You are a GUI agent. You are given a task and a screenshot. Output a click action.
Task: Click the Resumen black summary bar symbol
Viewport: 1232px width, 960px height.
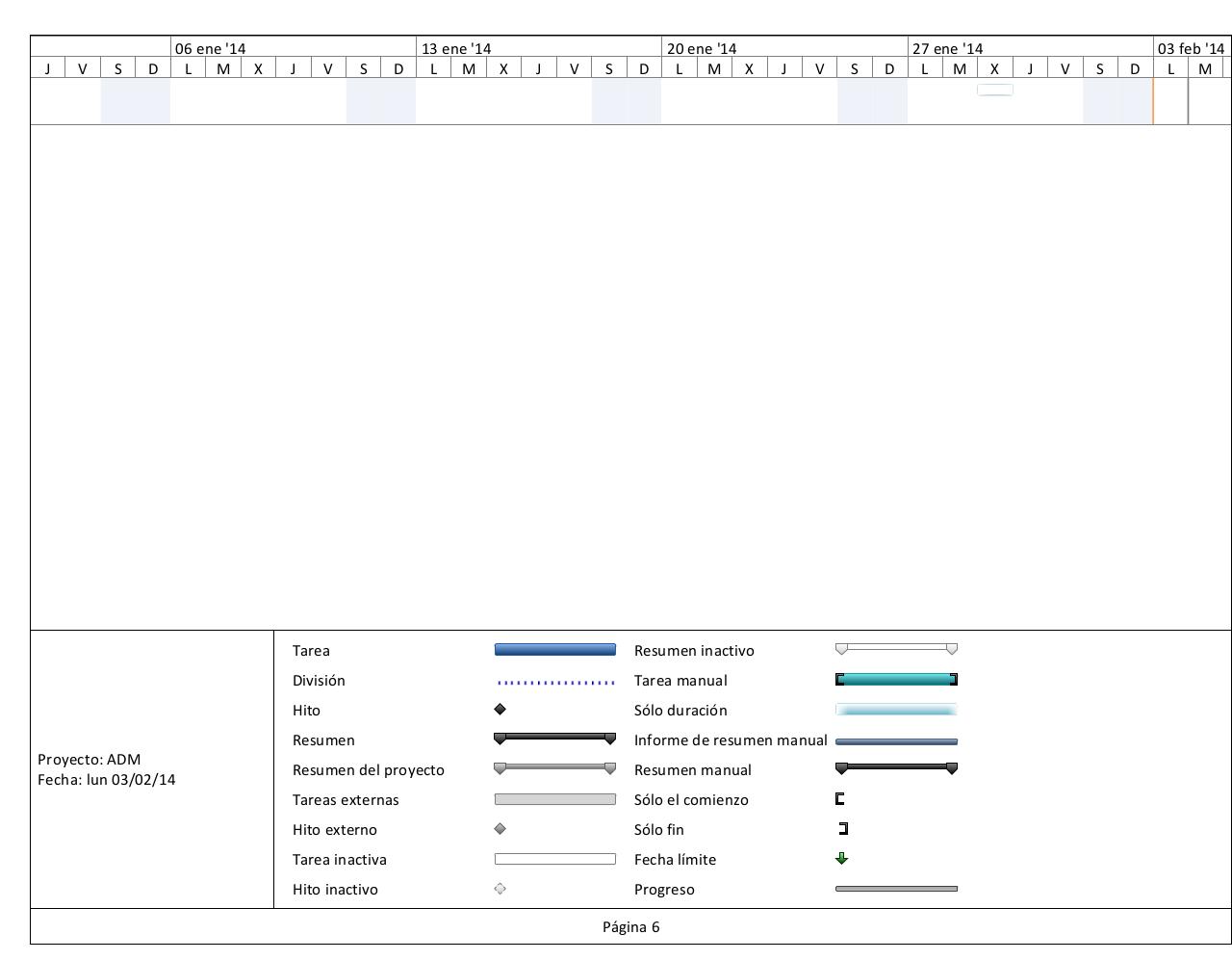point(554,739)
